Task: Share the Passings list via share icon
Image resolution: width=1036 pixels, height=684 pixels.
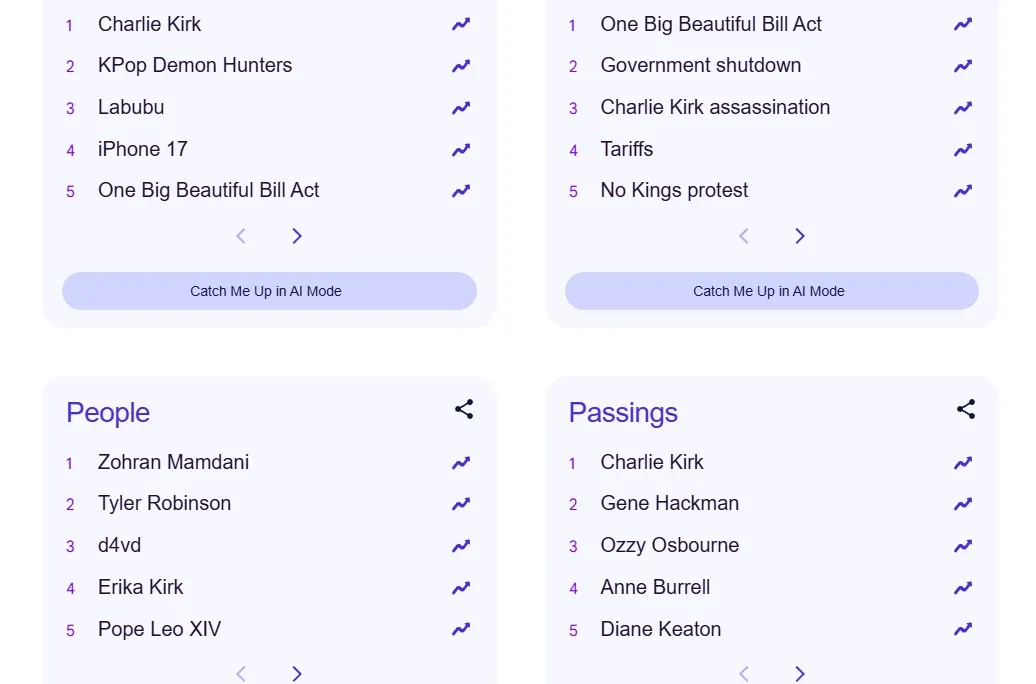Action: pos(966,409)
